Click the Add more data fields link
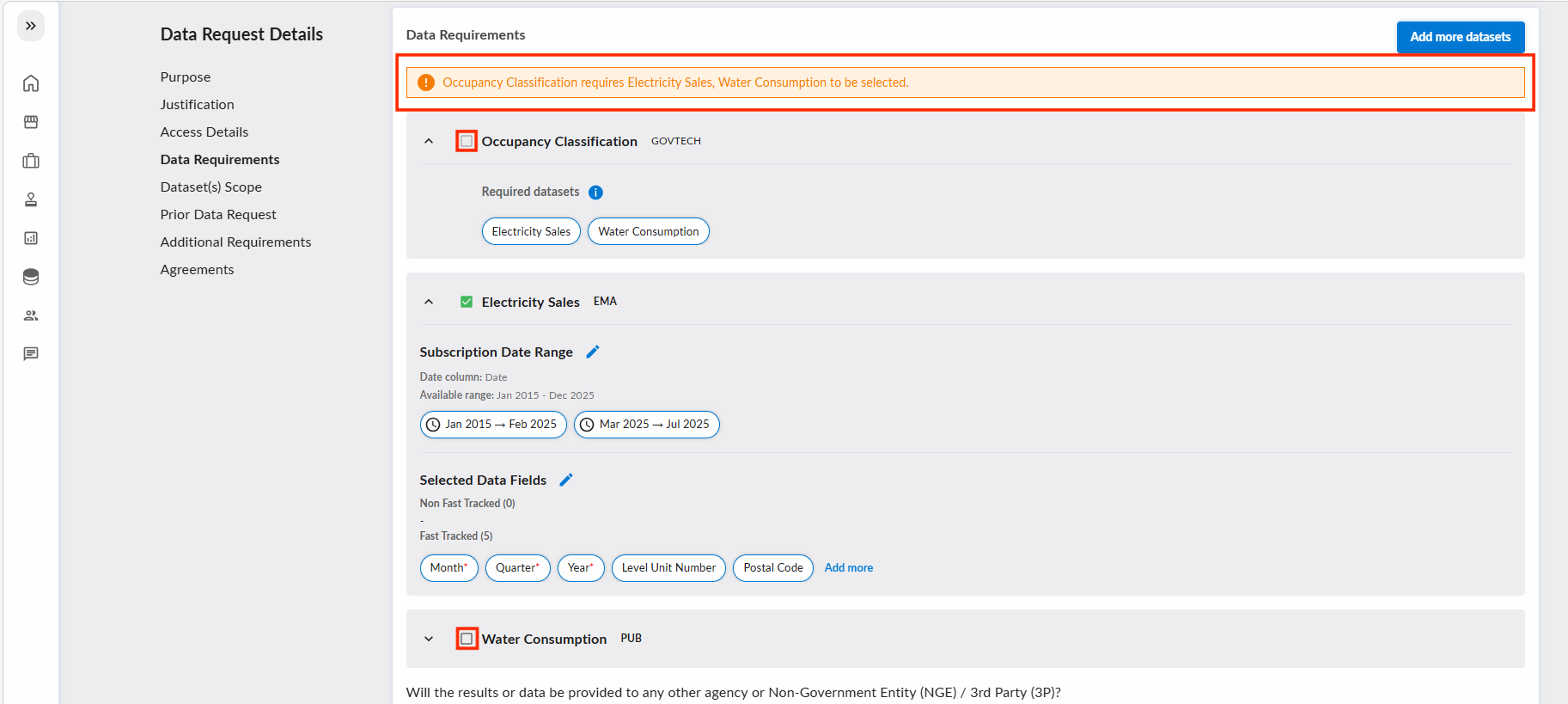 point(849,568)
